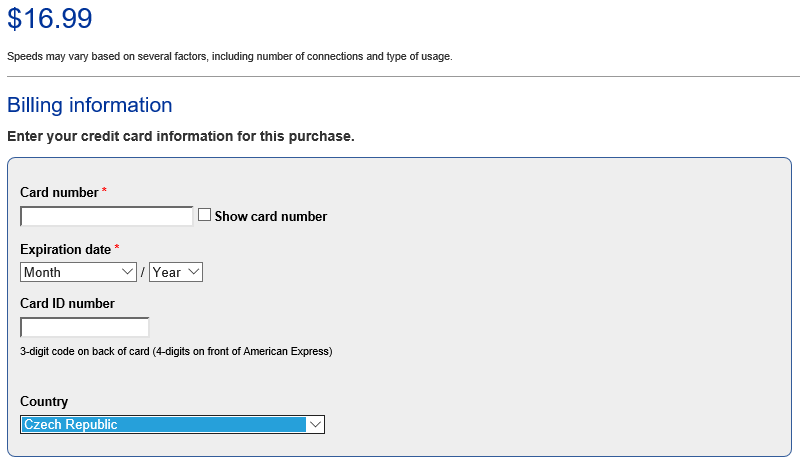This screenshot has height=467, width=800.
Task: Click the Billing information heading
Action: coord(89,105)
